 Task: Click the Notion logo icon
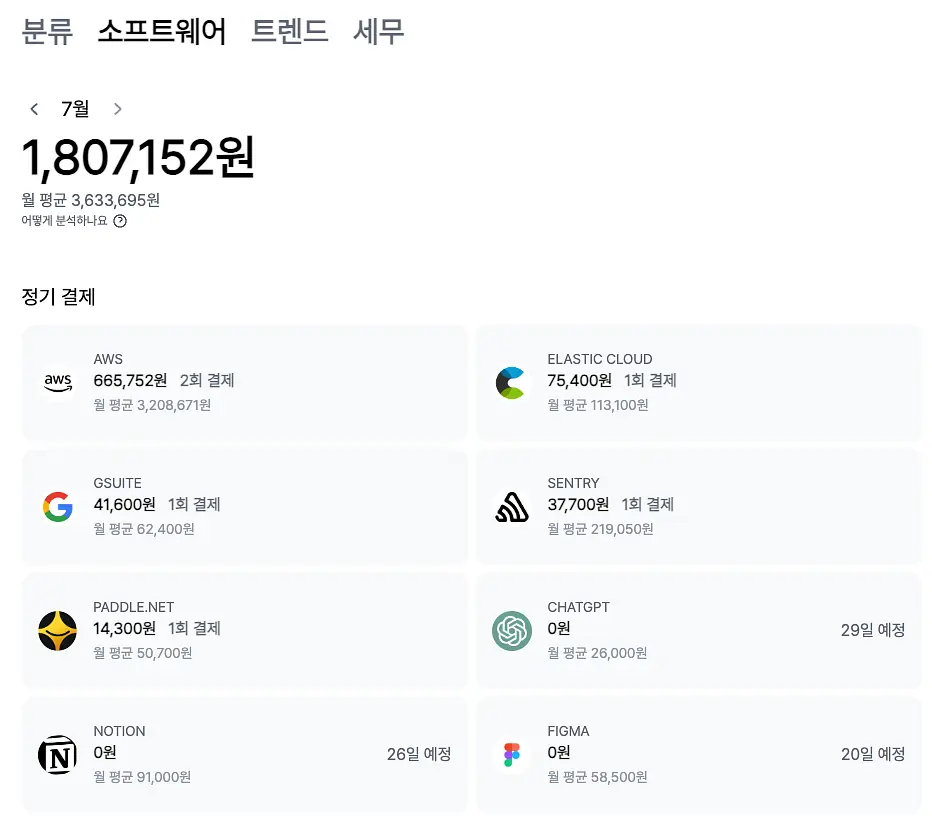click(58, 755)
